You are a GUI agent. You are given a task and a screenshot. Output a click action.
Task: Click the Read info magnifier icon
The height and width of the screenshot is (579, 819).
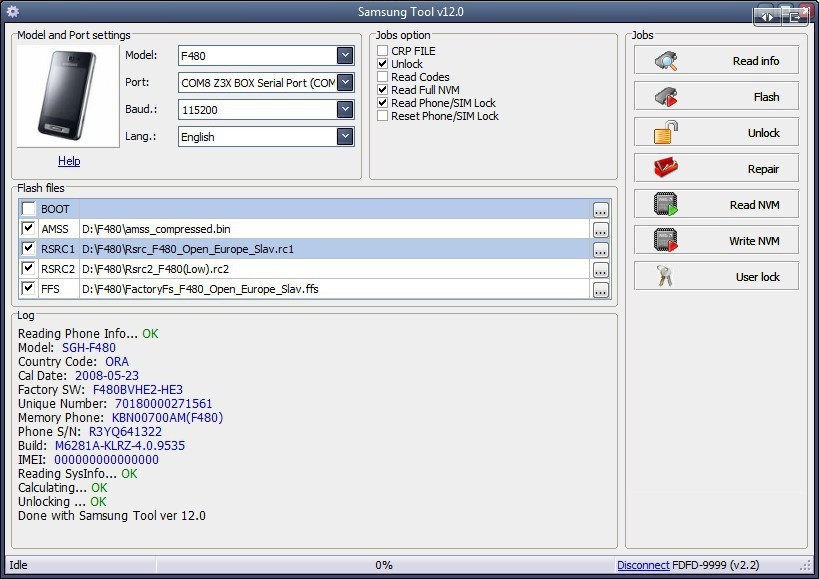(x=667, y=61)
